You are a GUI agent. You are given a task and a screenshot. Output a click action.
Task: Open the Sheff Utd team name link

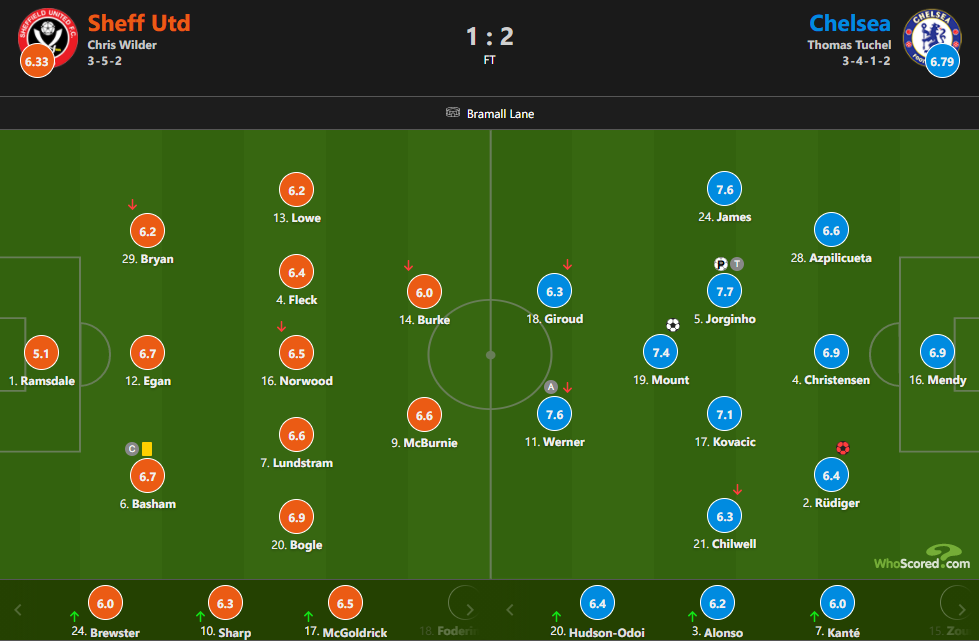tap(139, 23)
